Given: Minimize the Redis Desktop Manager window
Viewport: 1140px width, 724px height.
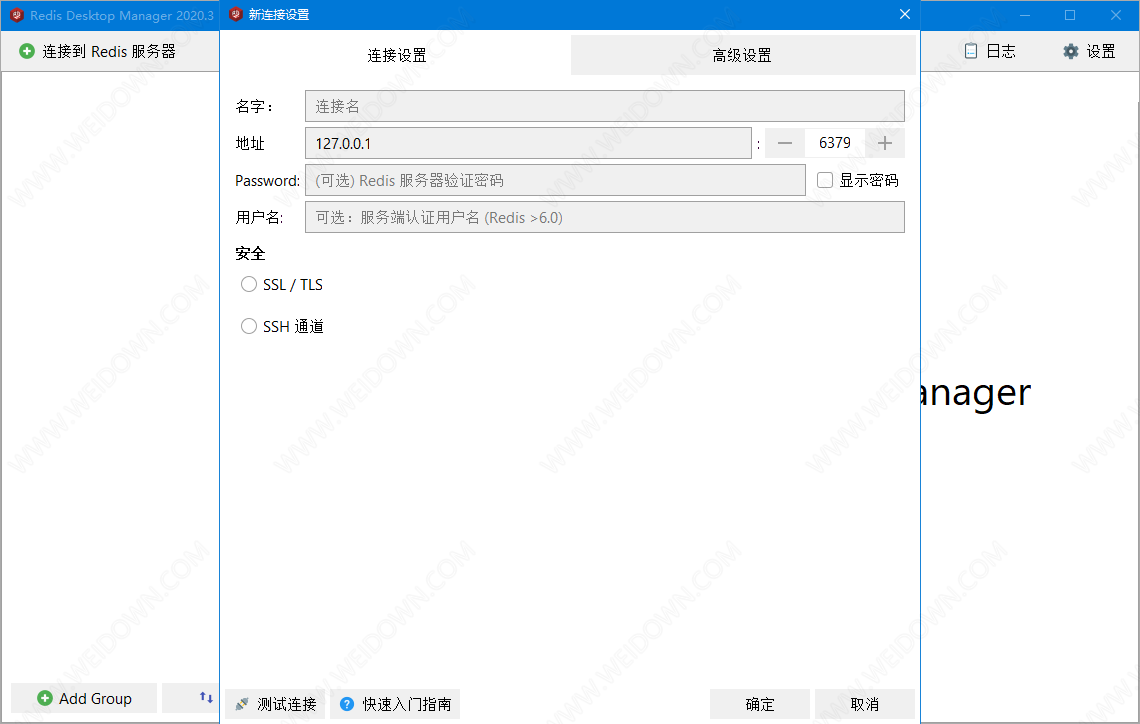Looking at the screenshot, I should click(1025, 15).
